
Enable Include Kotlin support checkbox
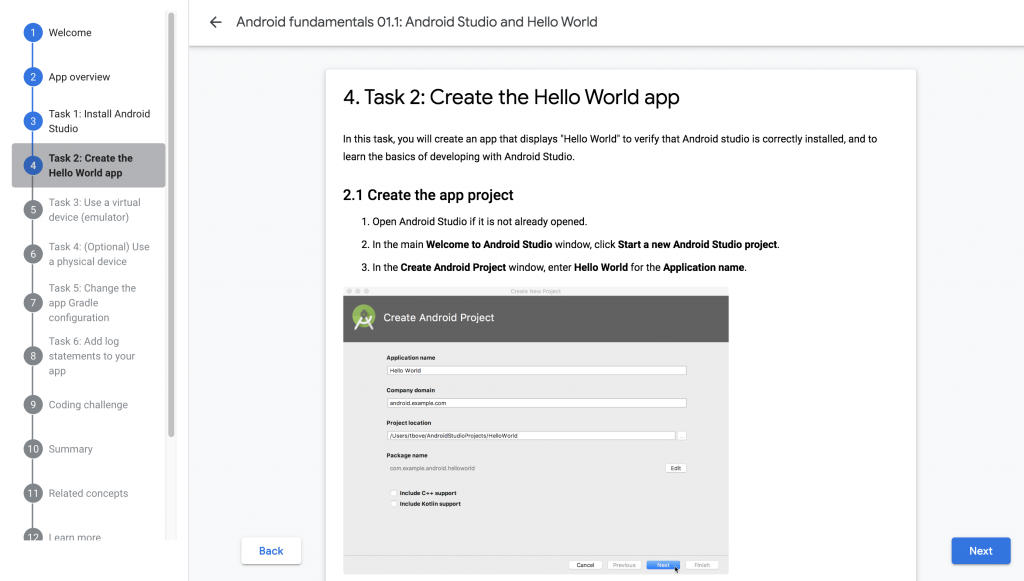pos(394,504)
